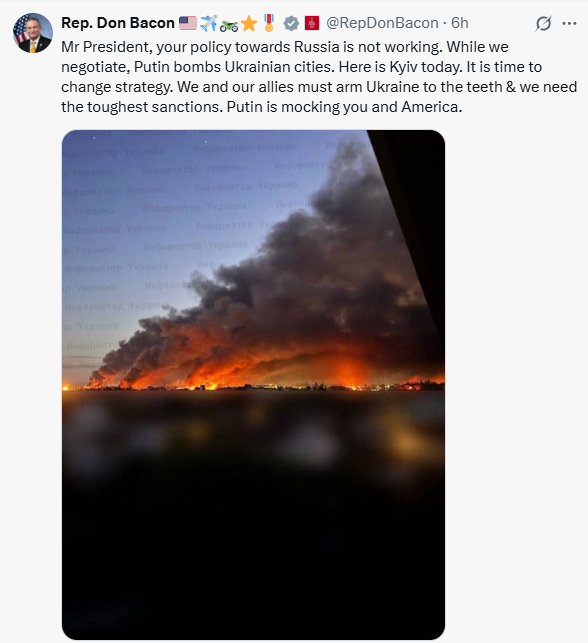Viewport: 588px width, 643px height.
Task: Click the military medal emoji
Action: (269, 23)
